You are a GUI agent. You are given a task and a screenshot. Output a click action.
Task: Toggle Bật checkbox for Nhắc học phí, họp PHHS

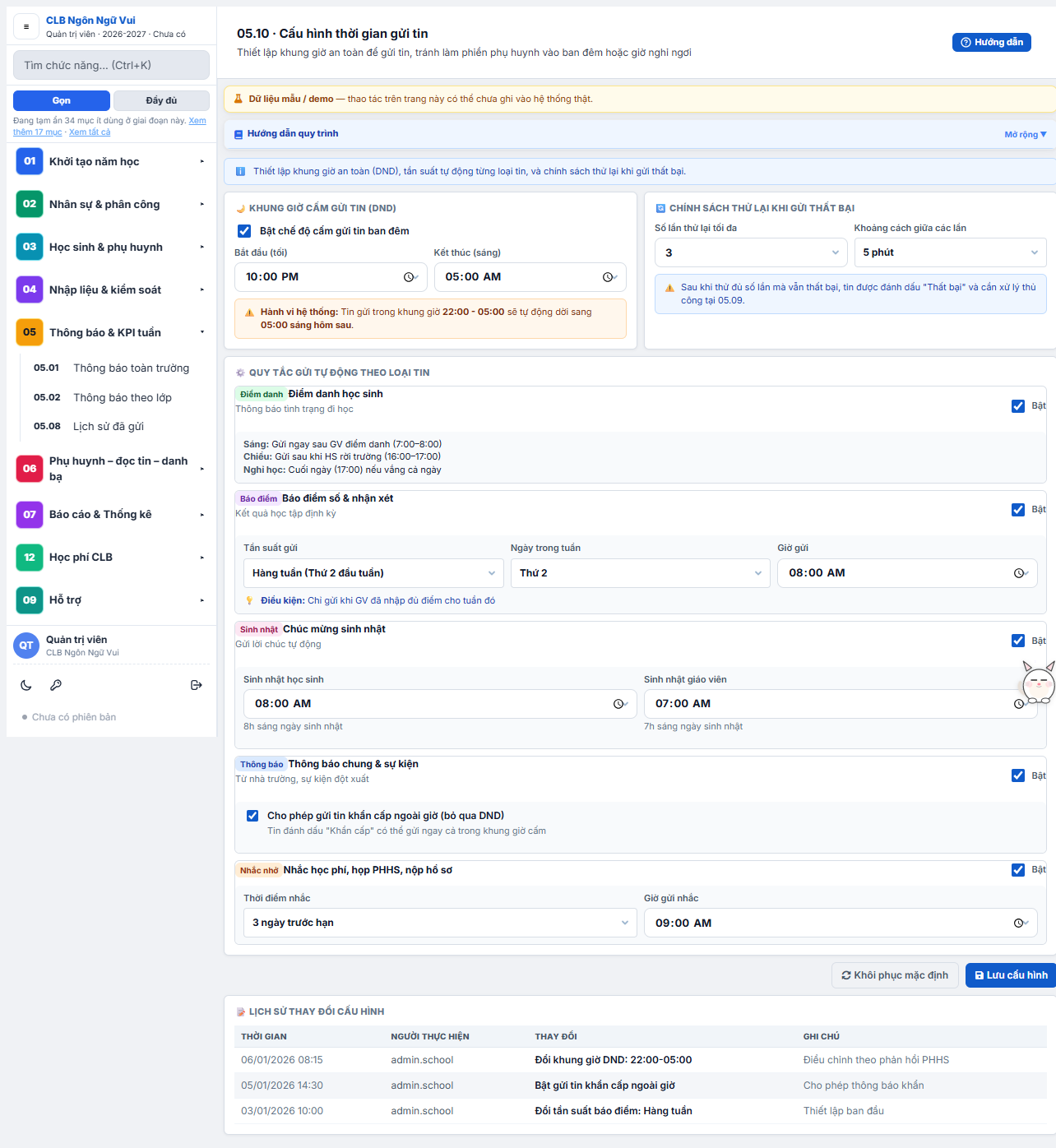1018,870
